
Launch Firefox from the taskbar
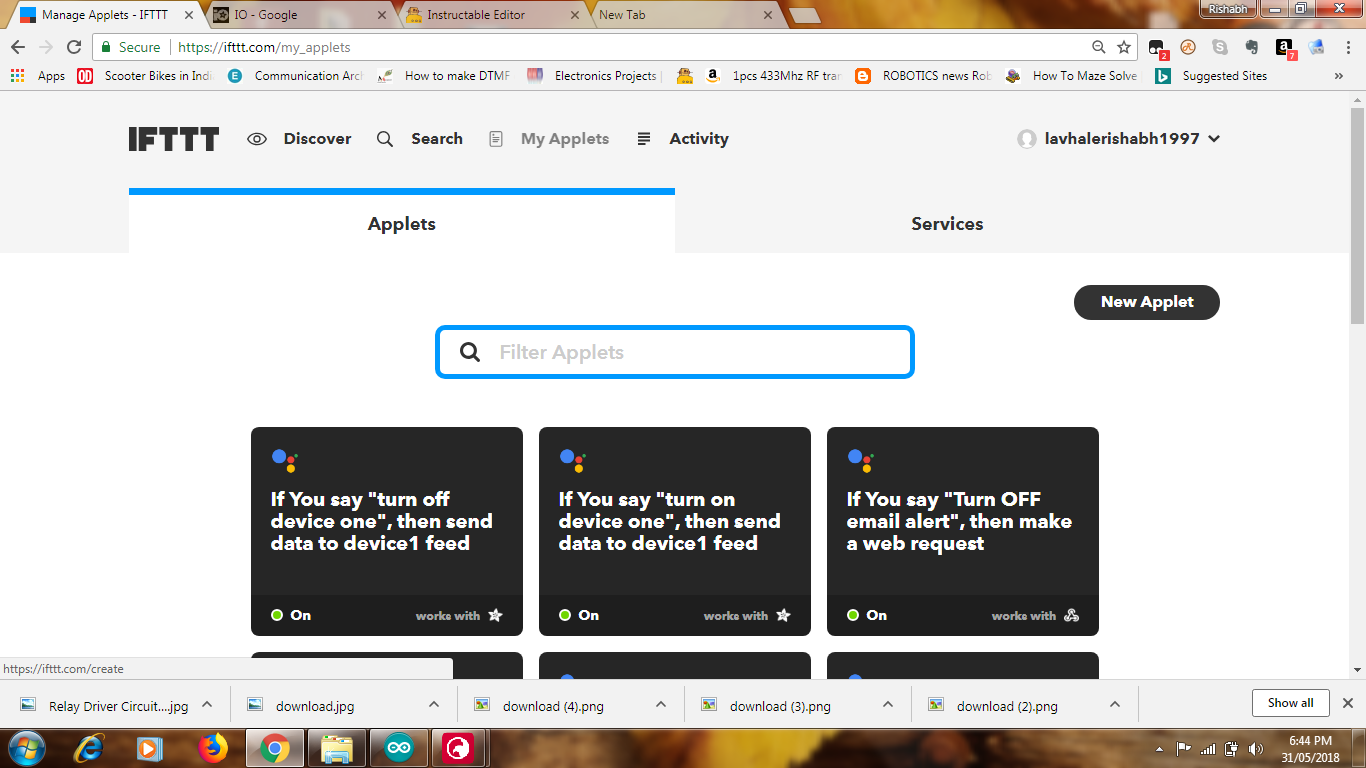tap(213, 748)
